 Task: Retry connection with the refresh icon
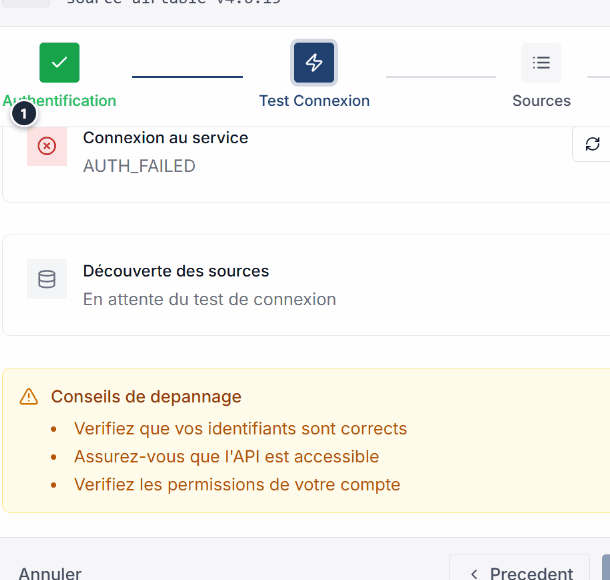coord(592,144)
